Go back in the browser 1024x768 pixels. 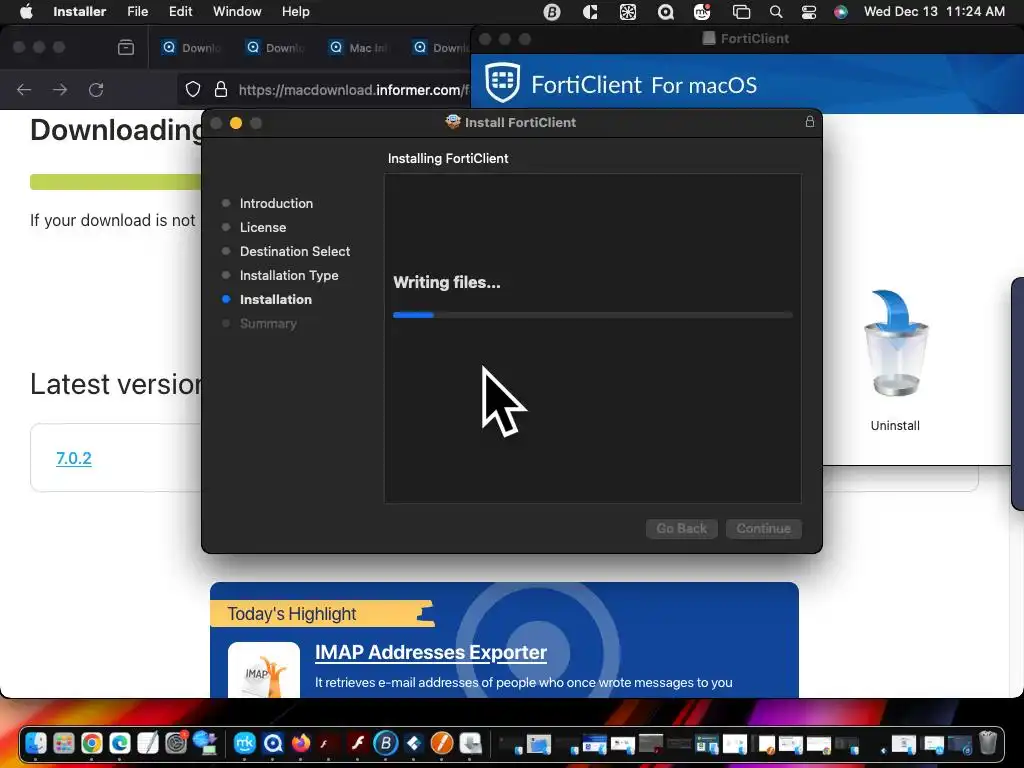tap(24, 89)
